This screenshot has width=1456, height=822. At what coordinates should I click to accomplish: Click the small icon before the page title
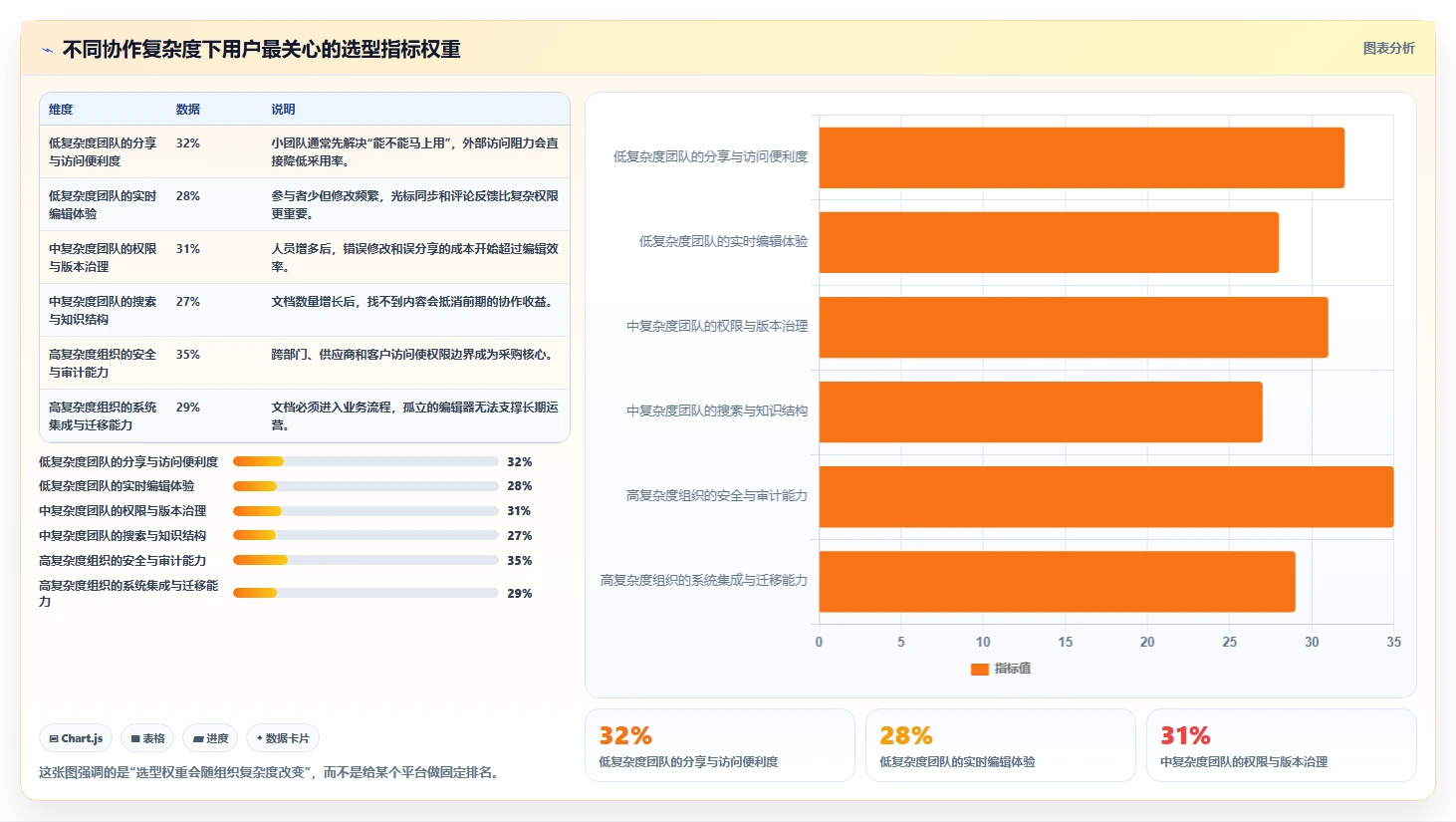tap(47, 50)
